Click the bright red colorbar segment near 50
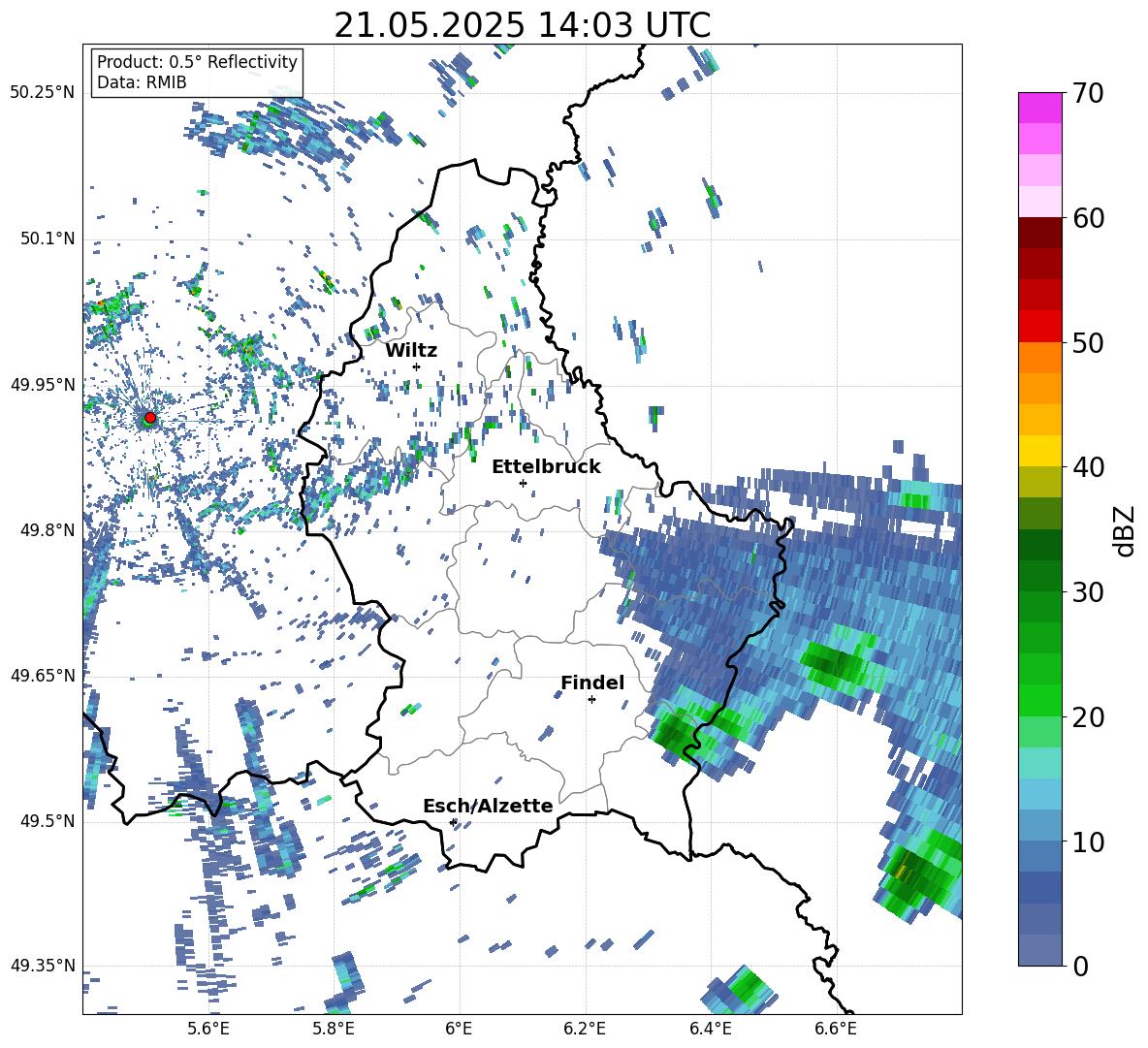 pos(1039,327)
